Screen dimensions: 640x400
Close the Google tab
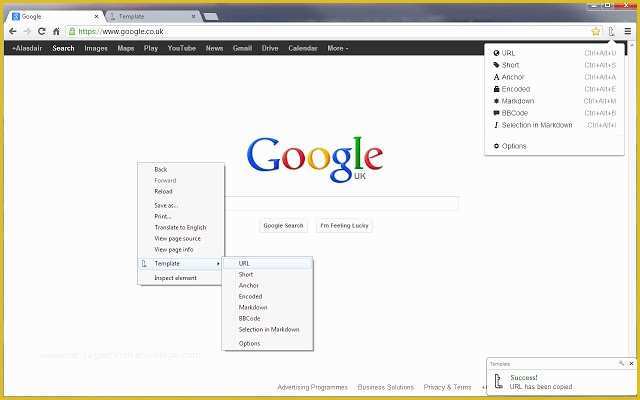click(x=97, y=17)
